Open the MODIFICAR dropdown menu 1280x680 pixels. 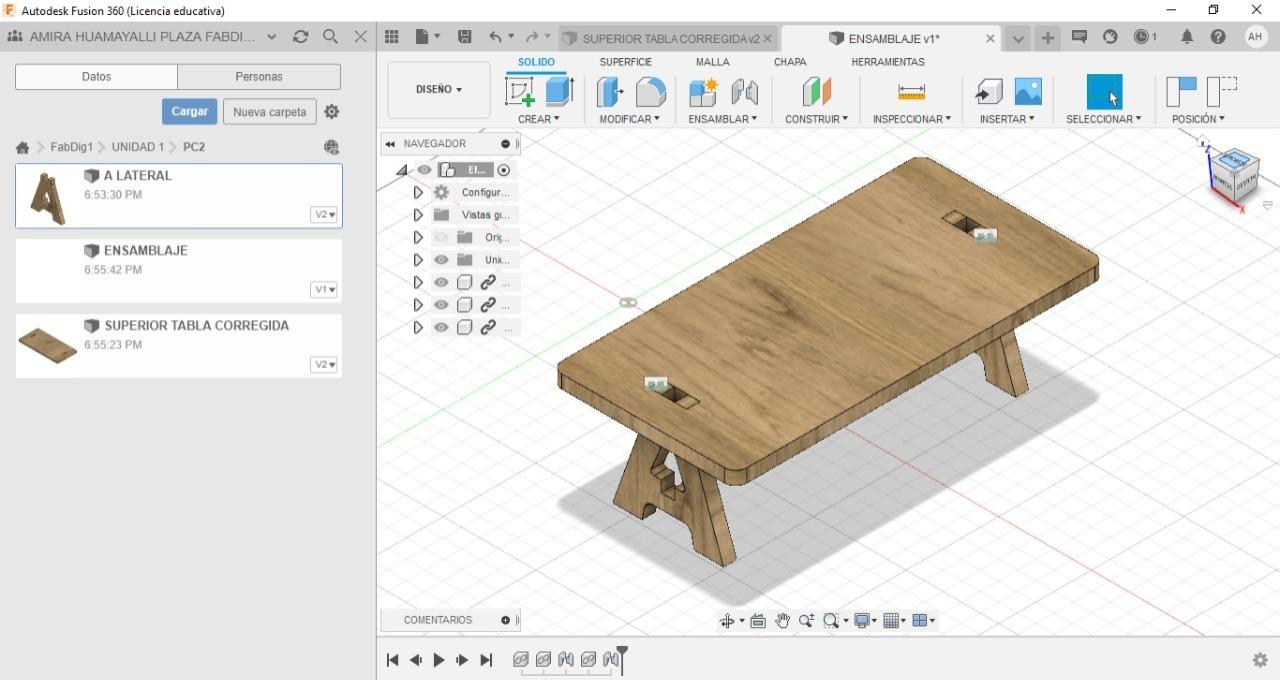[629, 119]
